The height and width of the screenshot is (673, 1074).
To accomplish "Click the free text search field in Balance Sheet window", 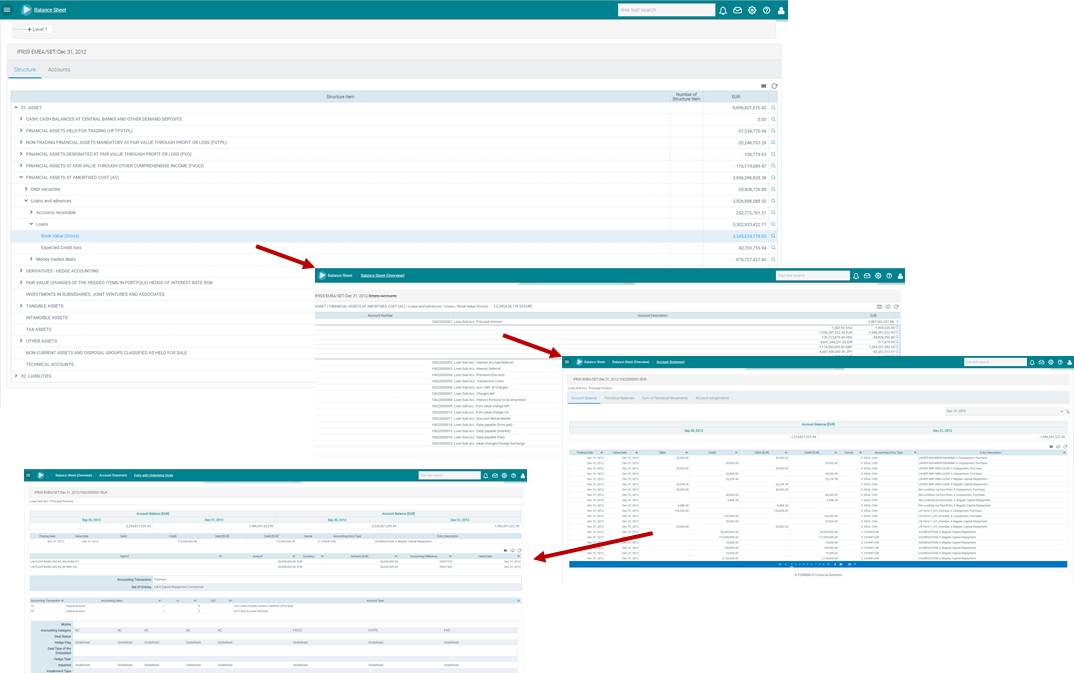I will pyautogui.click(x=666, y=10).
